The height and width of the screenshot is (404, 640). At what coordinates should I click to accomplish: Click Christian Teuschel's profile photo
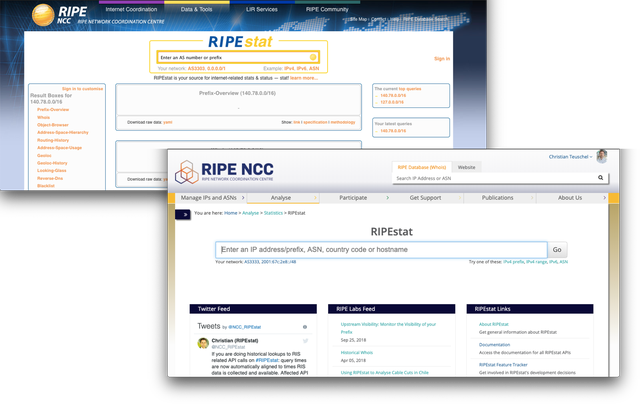point(602,156)
